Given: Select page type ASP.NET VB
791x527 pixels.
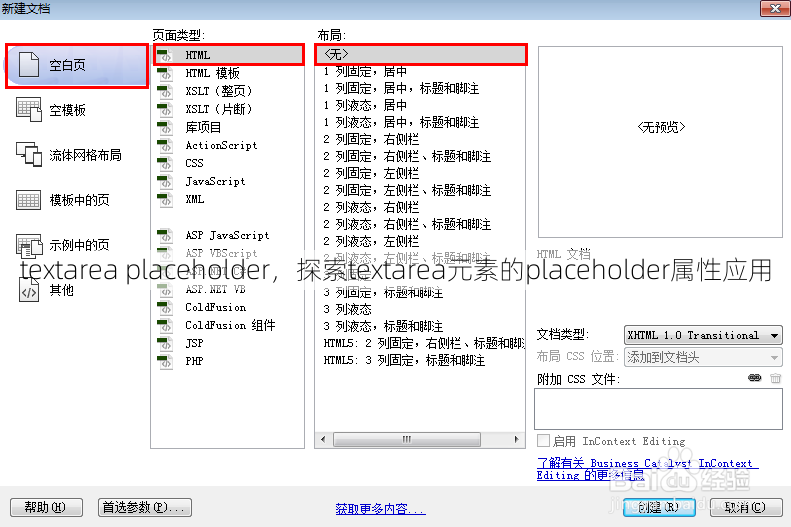Looking at the screenshot, I should click(x=215, y=289).
